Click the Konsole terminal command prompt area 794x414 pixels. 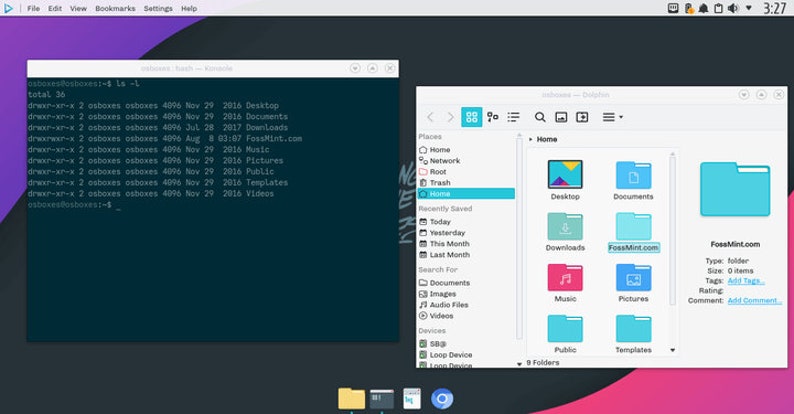point(213,209)
